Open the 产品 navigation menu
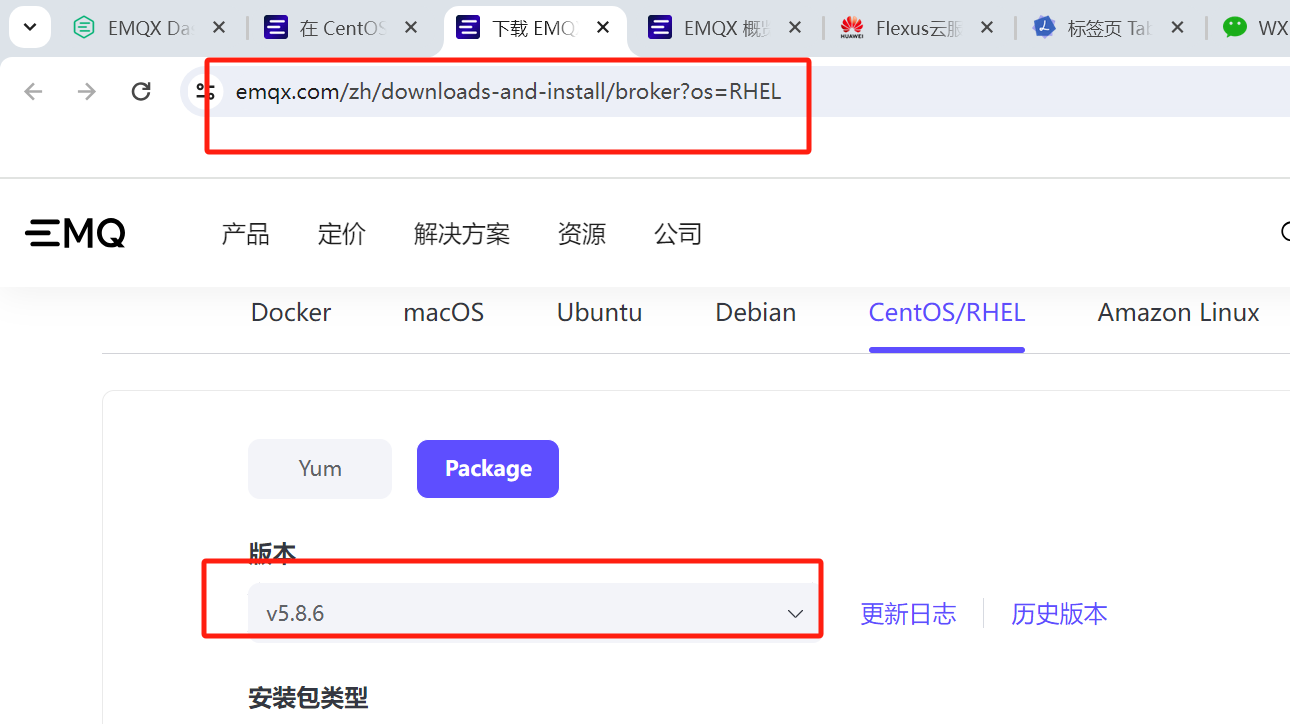This screenshot has width=1290, height=724. 246,234
